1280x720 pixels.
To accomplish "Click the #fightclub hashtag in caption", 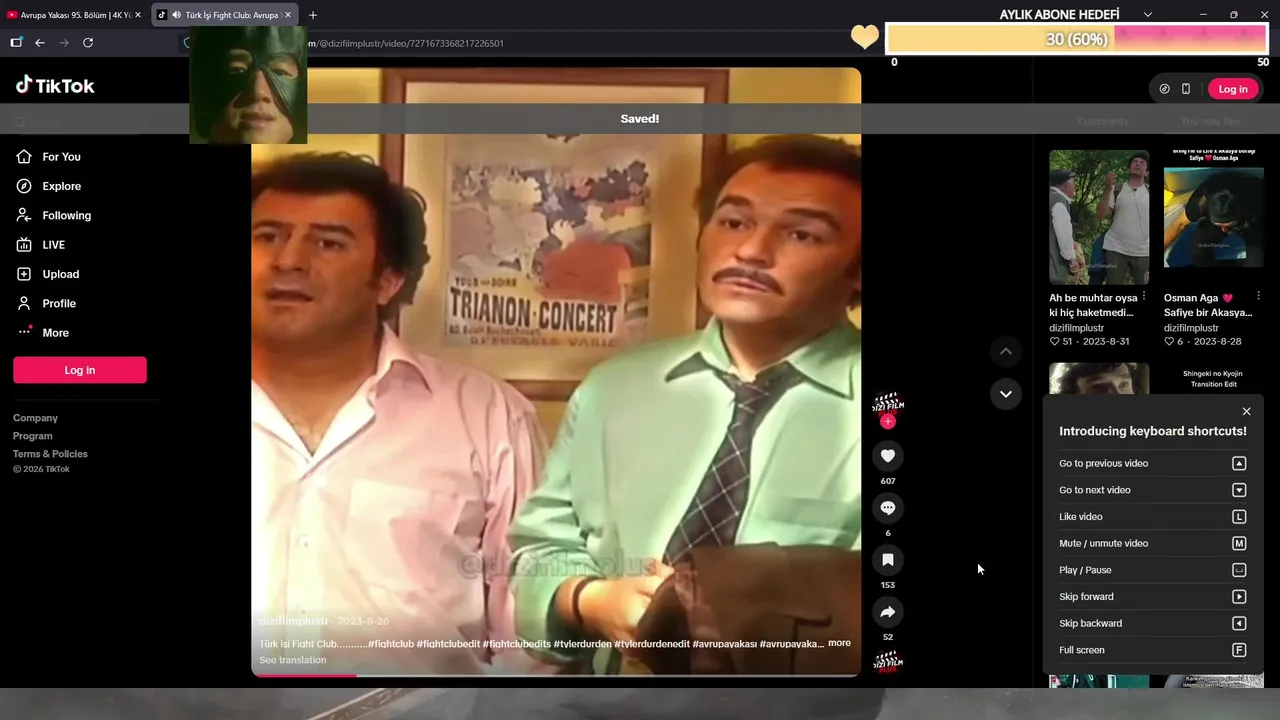I will [390, 643].
